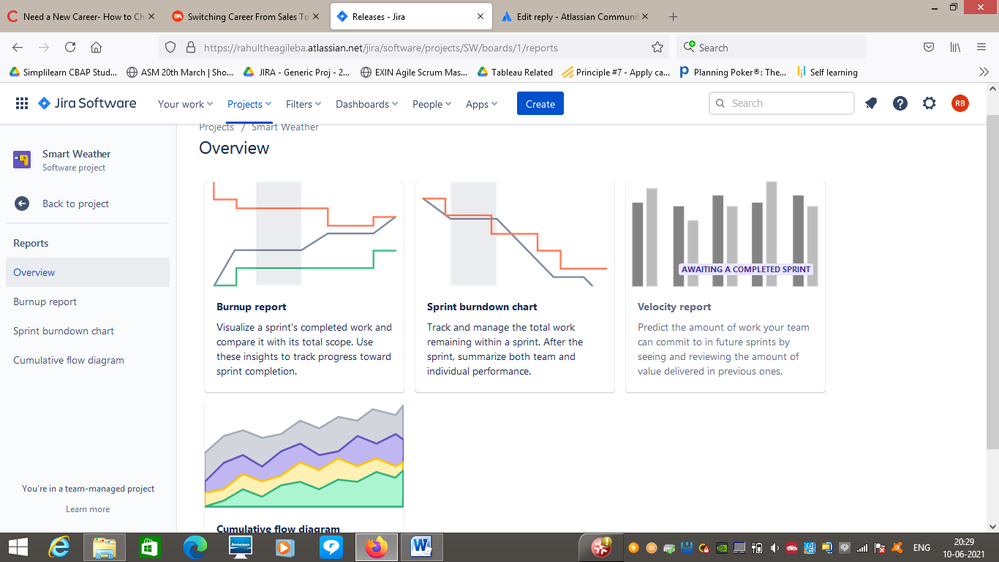Click the page vertical scrollbar

993,280
